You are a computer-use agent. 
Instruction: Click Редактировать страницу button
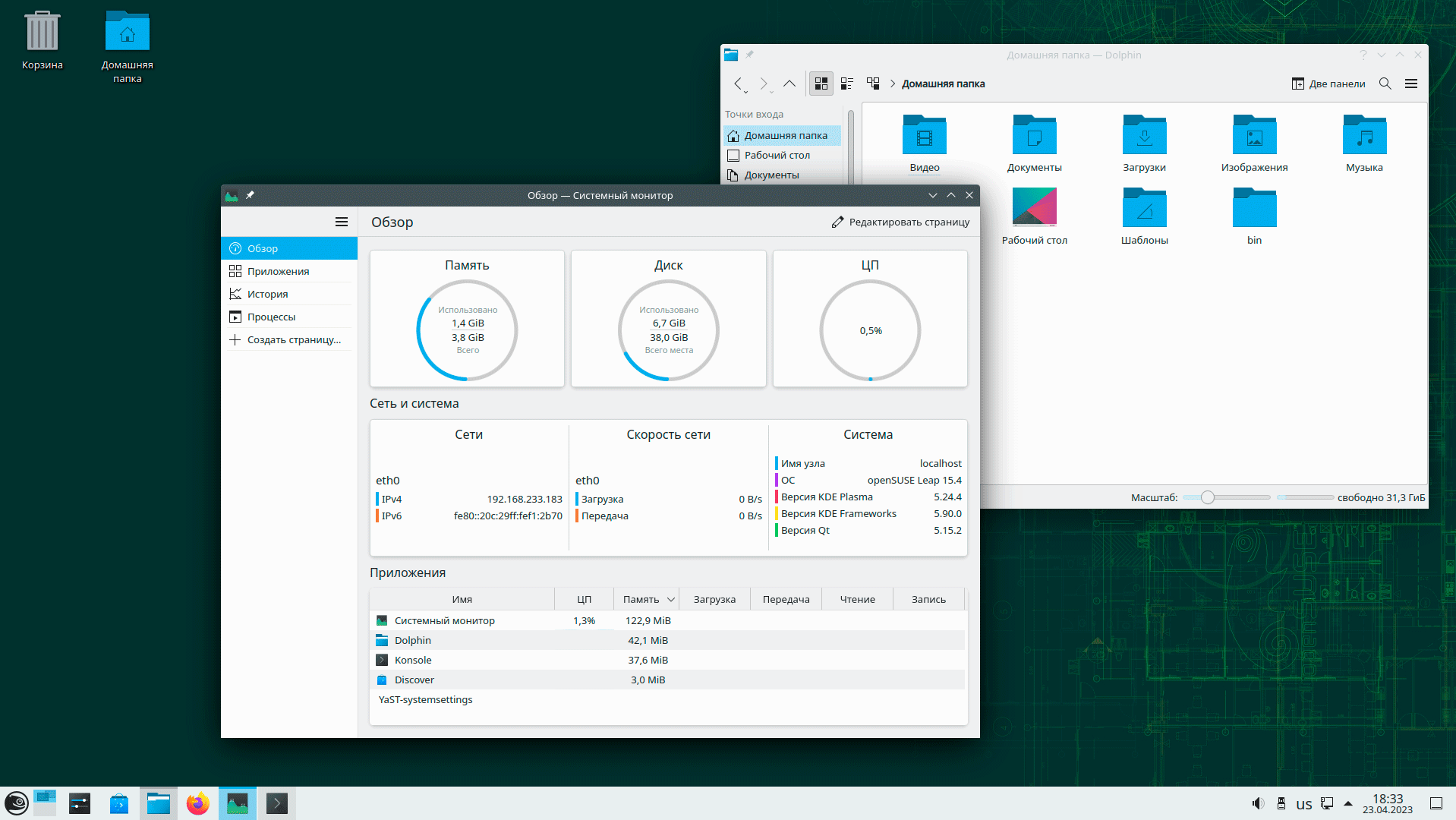coord(900,222)
